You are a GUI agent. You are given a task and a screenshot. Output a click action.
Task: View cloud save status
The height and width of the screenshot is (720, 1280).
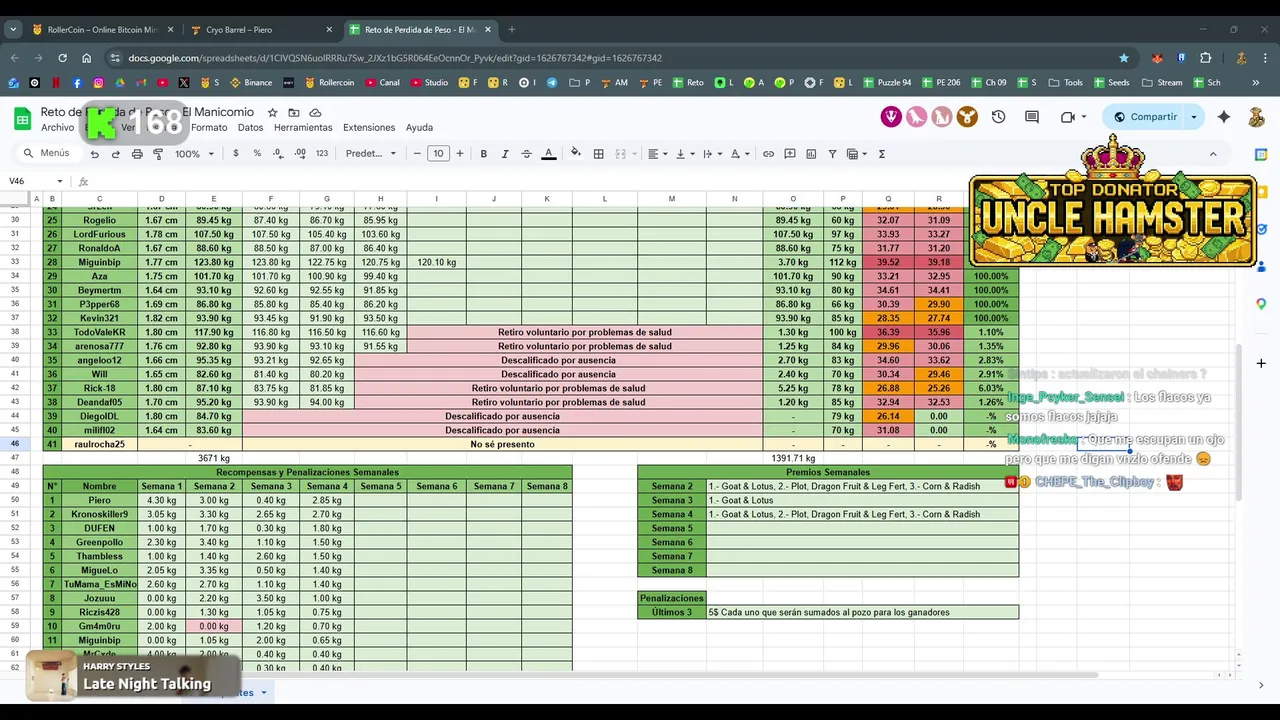click(x=315, y=113)
